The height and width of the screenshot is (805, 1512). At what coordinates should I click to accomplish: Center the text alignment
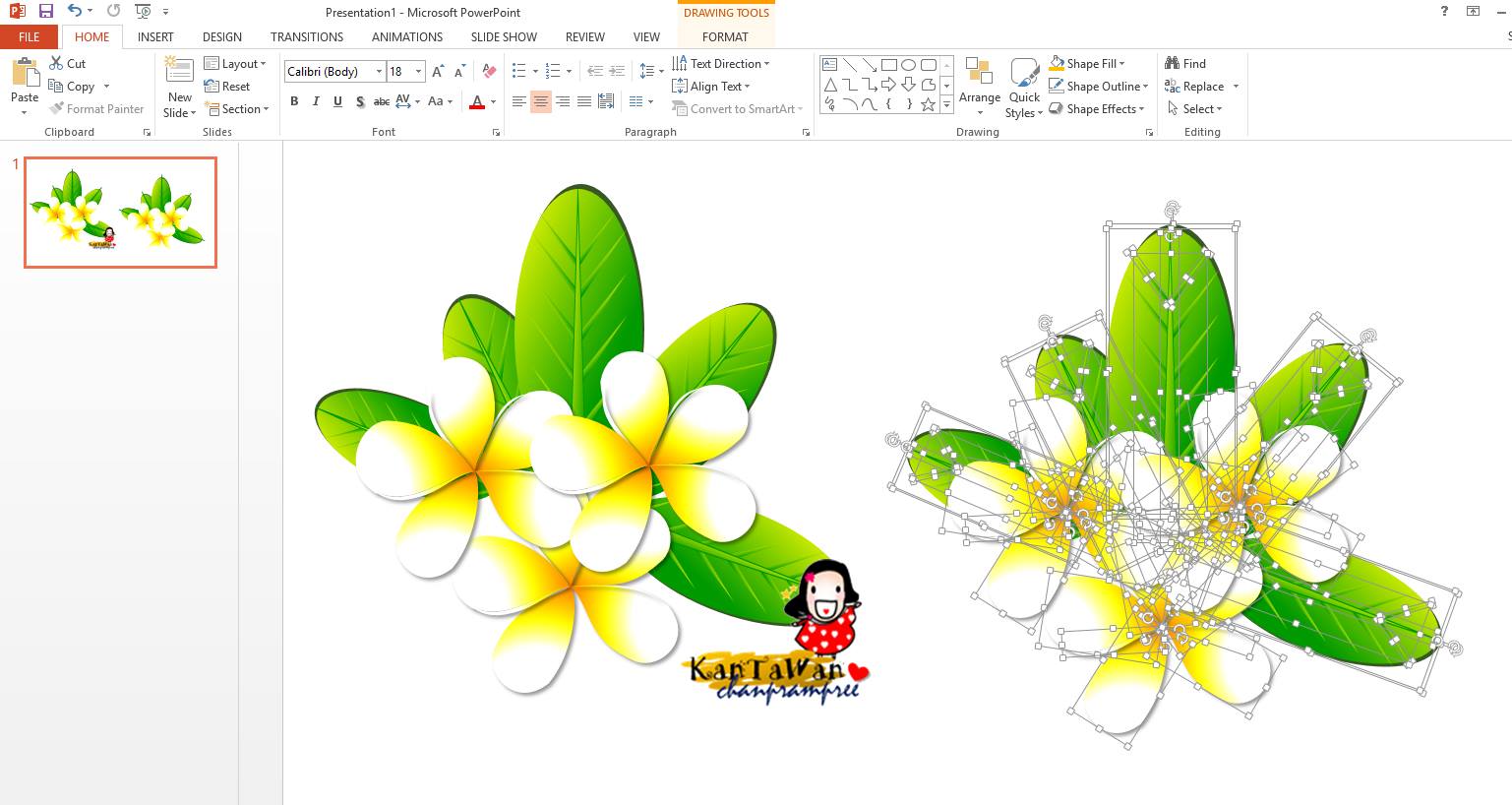click(x=540, y=101)
